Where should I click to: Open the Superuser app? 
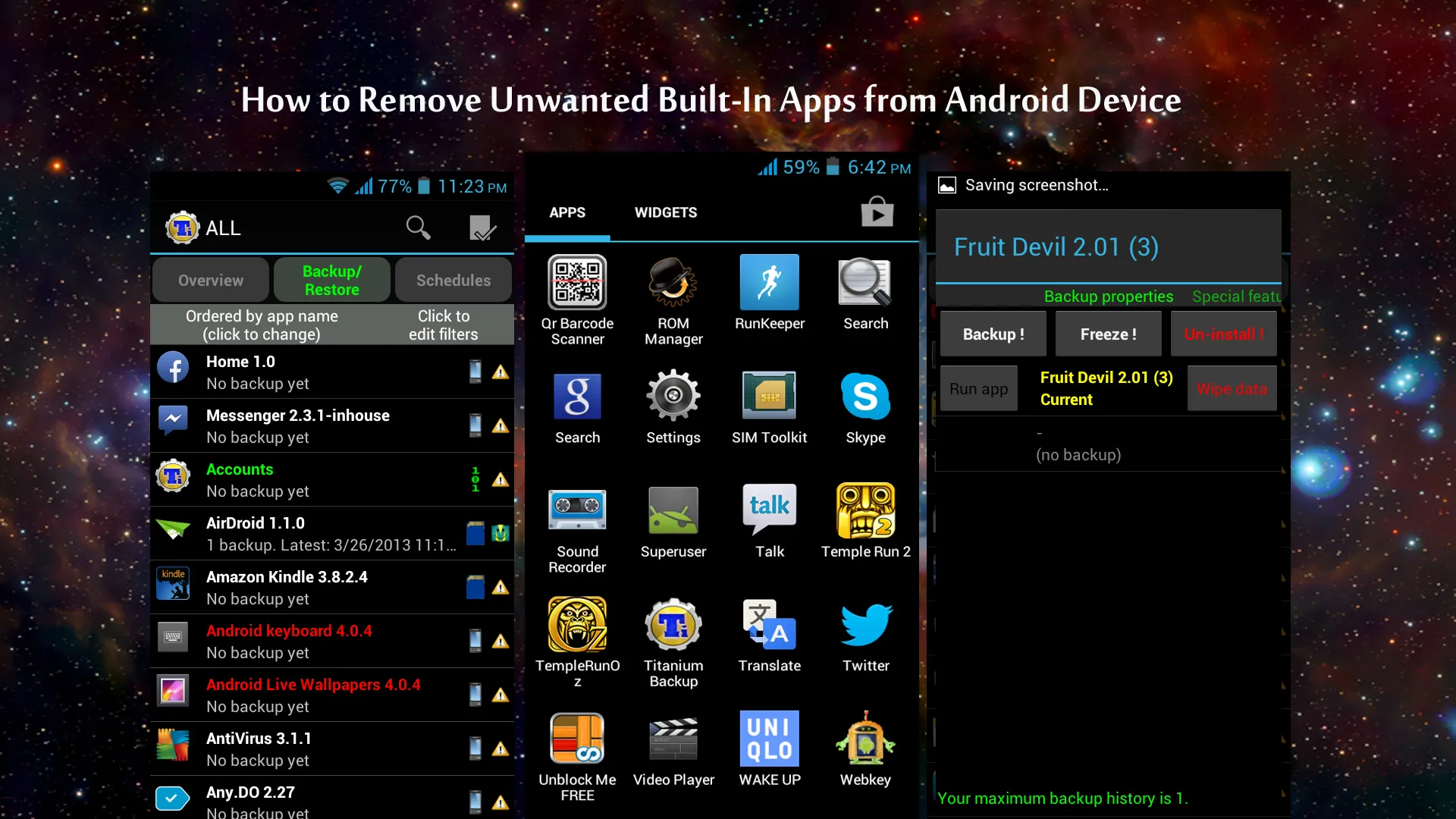click(x=673, y=522)
